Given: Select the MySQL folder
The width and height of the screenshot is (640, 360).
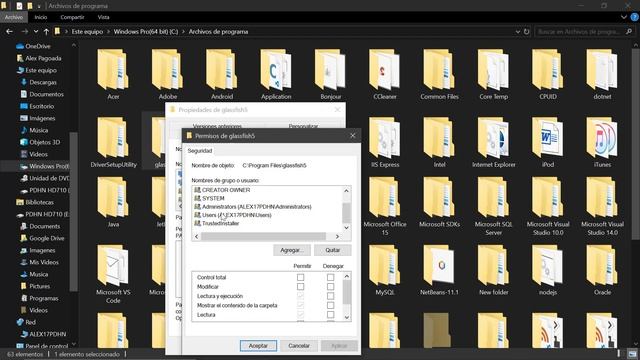Looking at the screenshot, I should (384, 270).
